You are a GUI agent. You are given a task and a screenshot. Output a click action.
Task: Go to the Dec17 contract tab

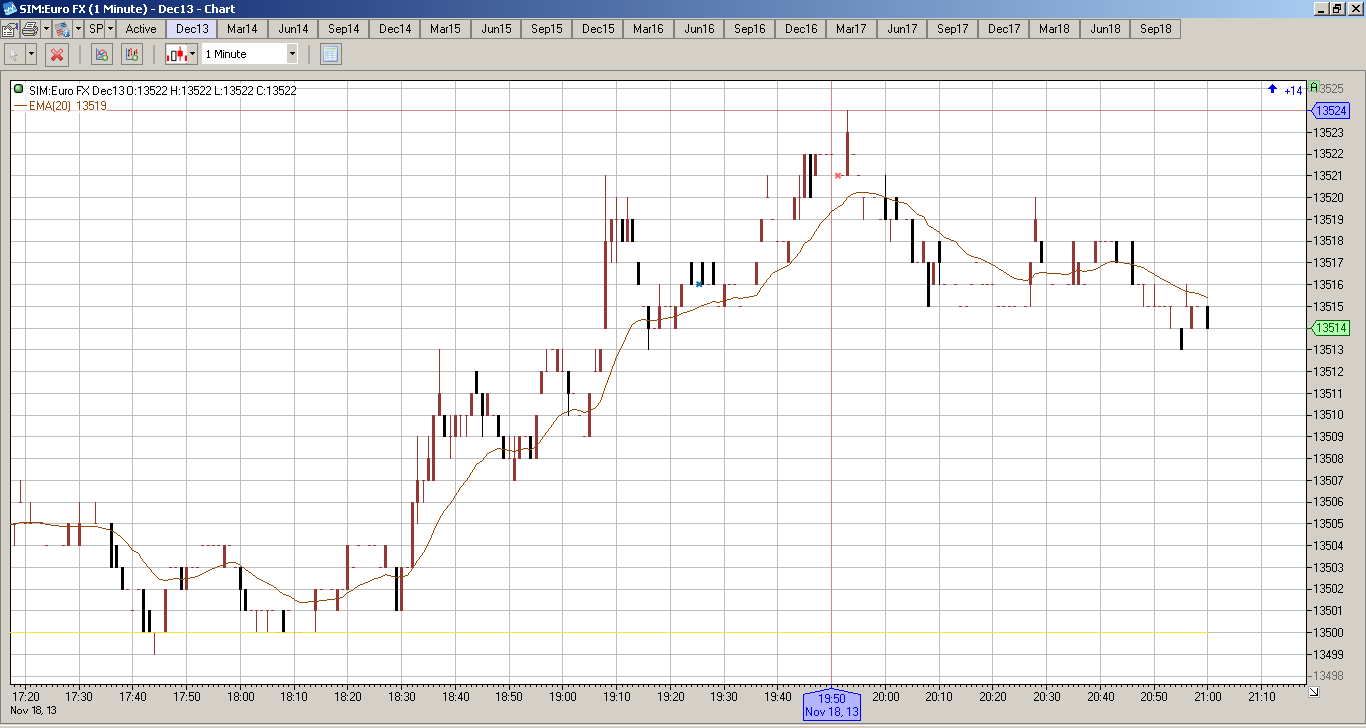tap(1004, 29)
